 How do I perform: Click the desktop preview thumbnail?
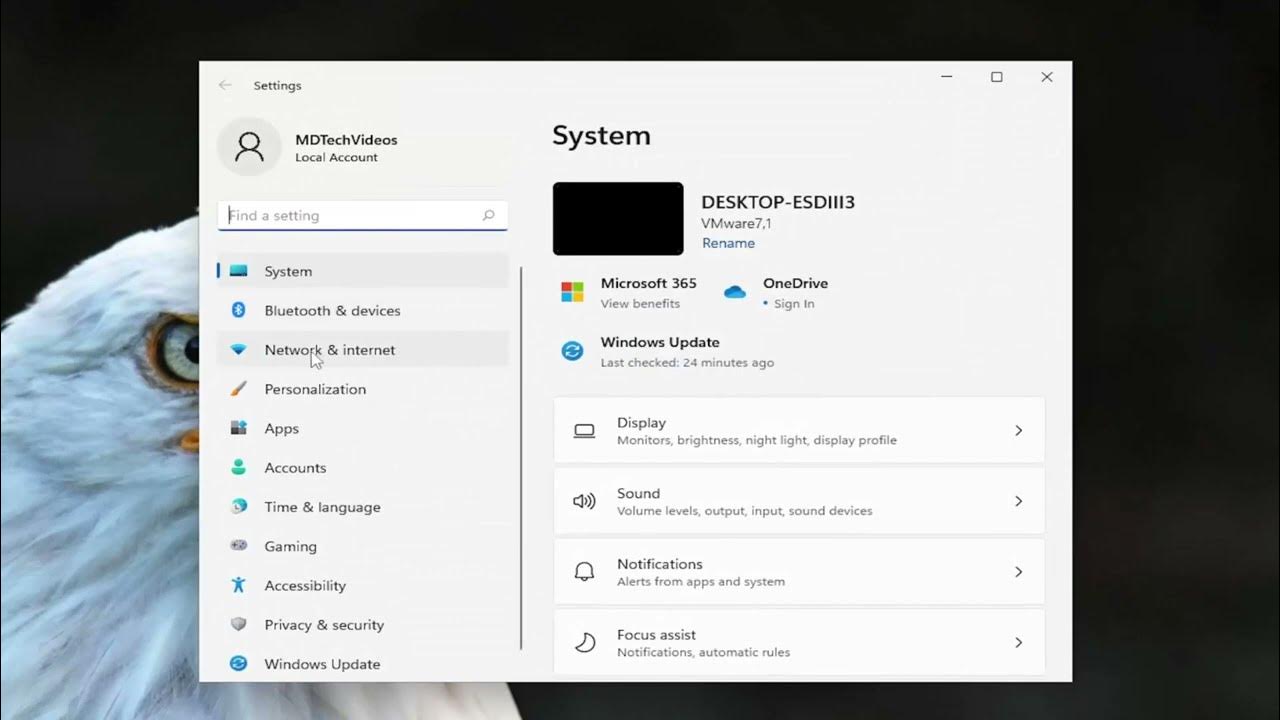coord(618,219)
